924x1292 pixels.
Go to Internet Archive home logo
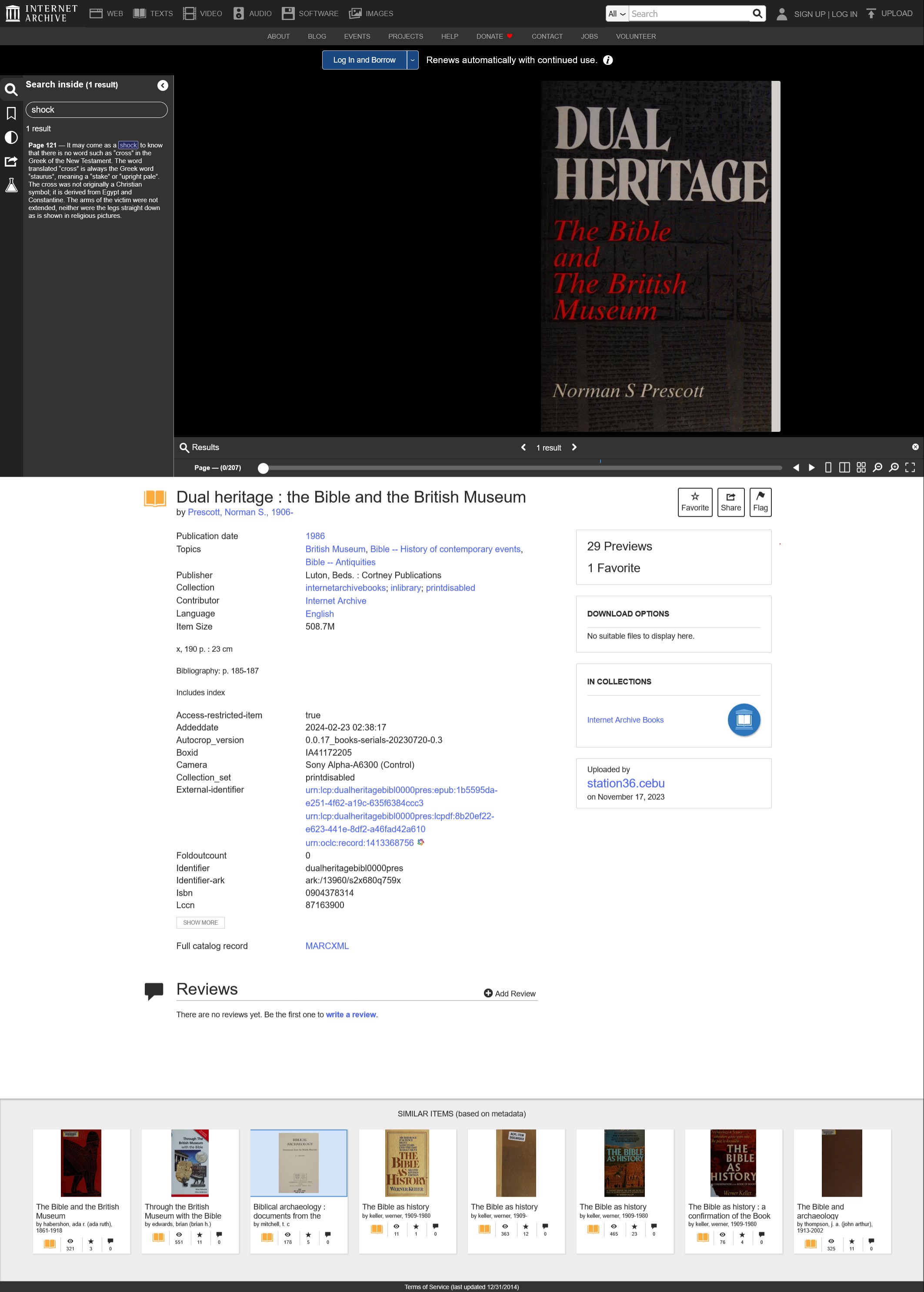click(x=42, y=13)
